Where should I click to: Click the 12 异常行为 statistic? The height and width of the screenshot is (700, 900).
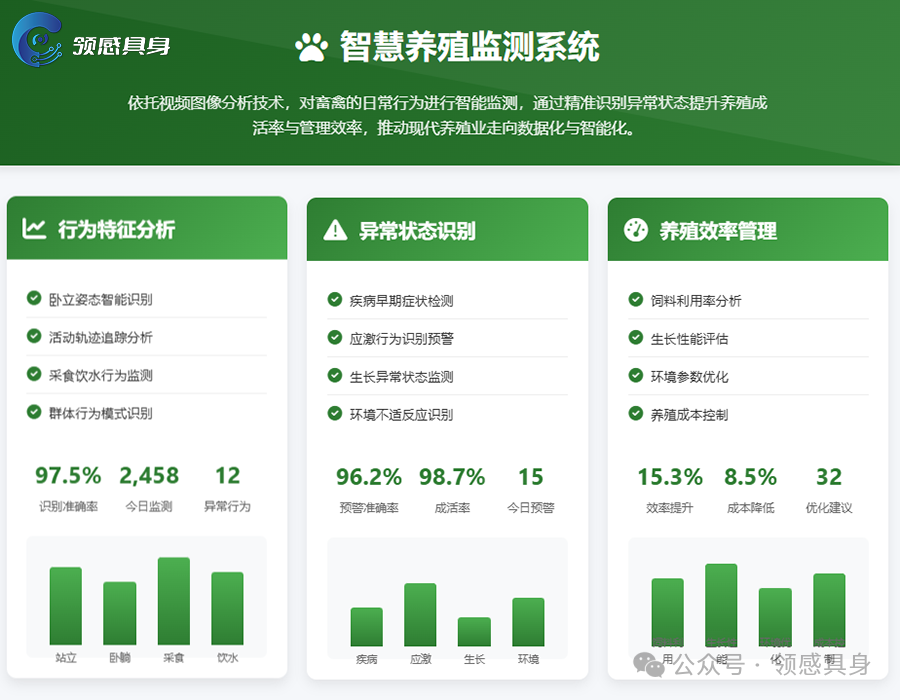[227, 488]
